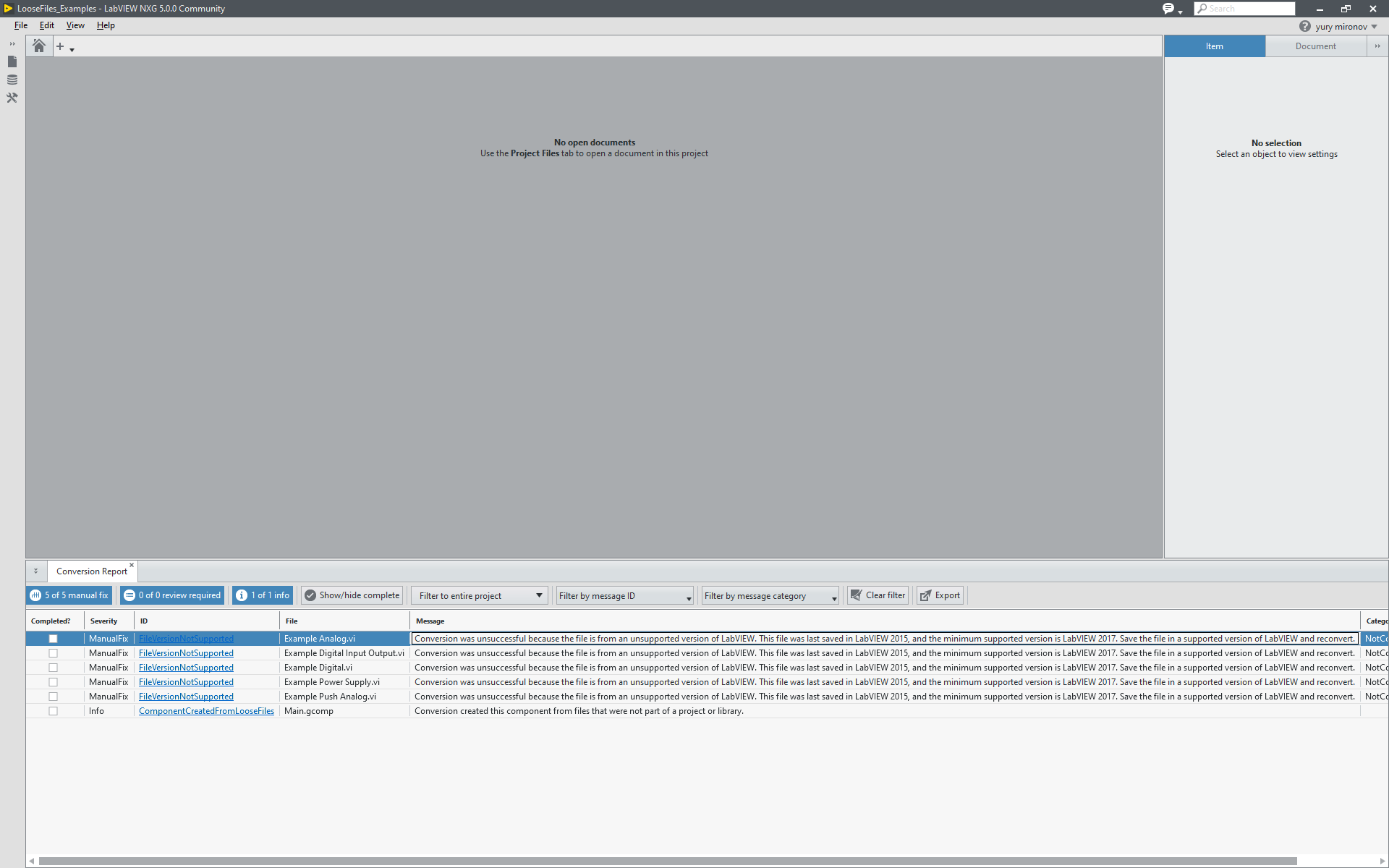Check the Completed box for Example Analog.vi
The width and height of the screenshot is (1389, 868).
53,638
